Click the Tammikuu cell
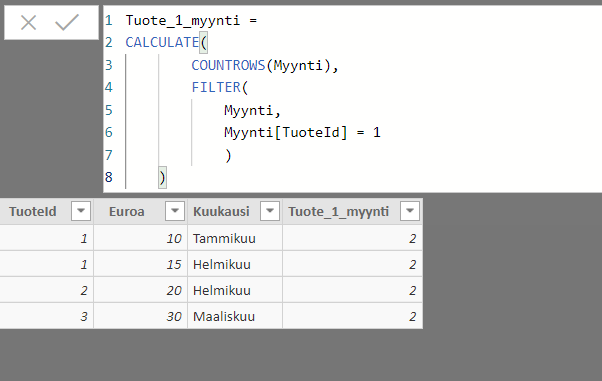 [x=235, y=239]
